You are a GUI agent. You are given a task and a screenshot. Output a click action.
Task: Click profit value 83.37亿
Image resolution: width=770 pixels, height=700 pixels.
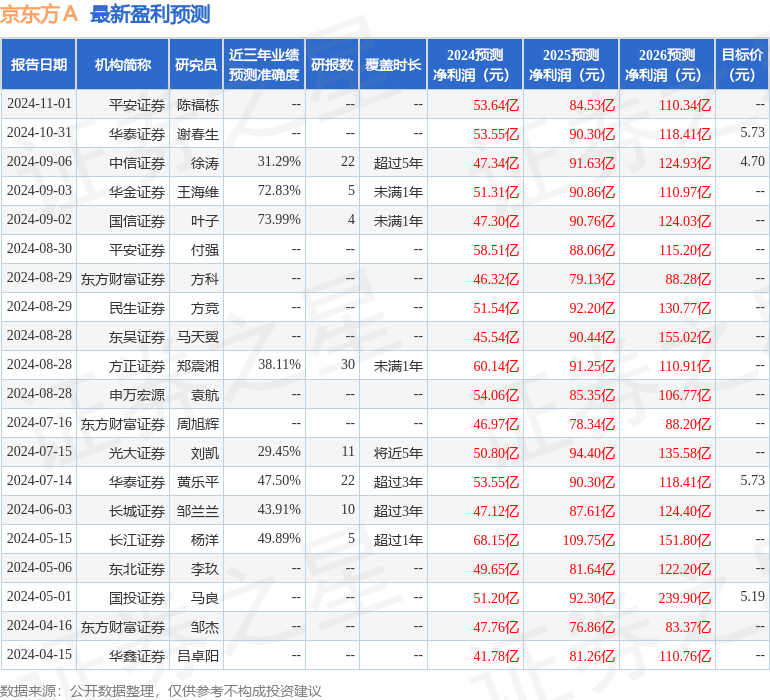pos(688,627)
